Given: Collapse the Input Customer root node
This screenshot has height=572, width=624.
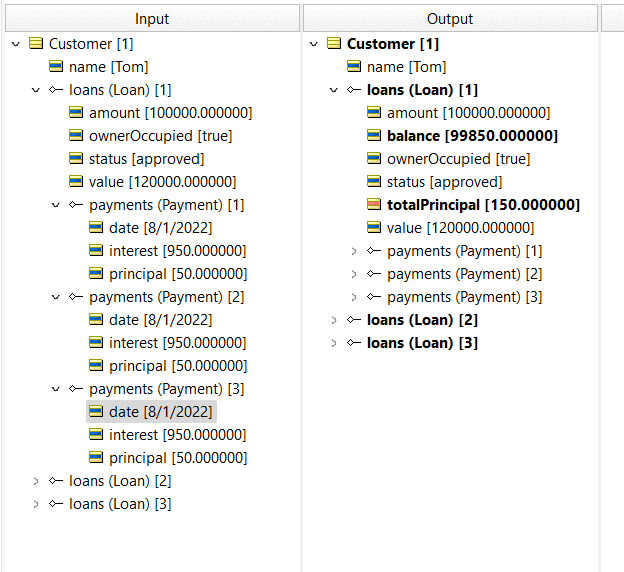Looking at the screenshot, I should pos(16,44).
